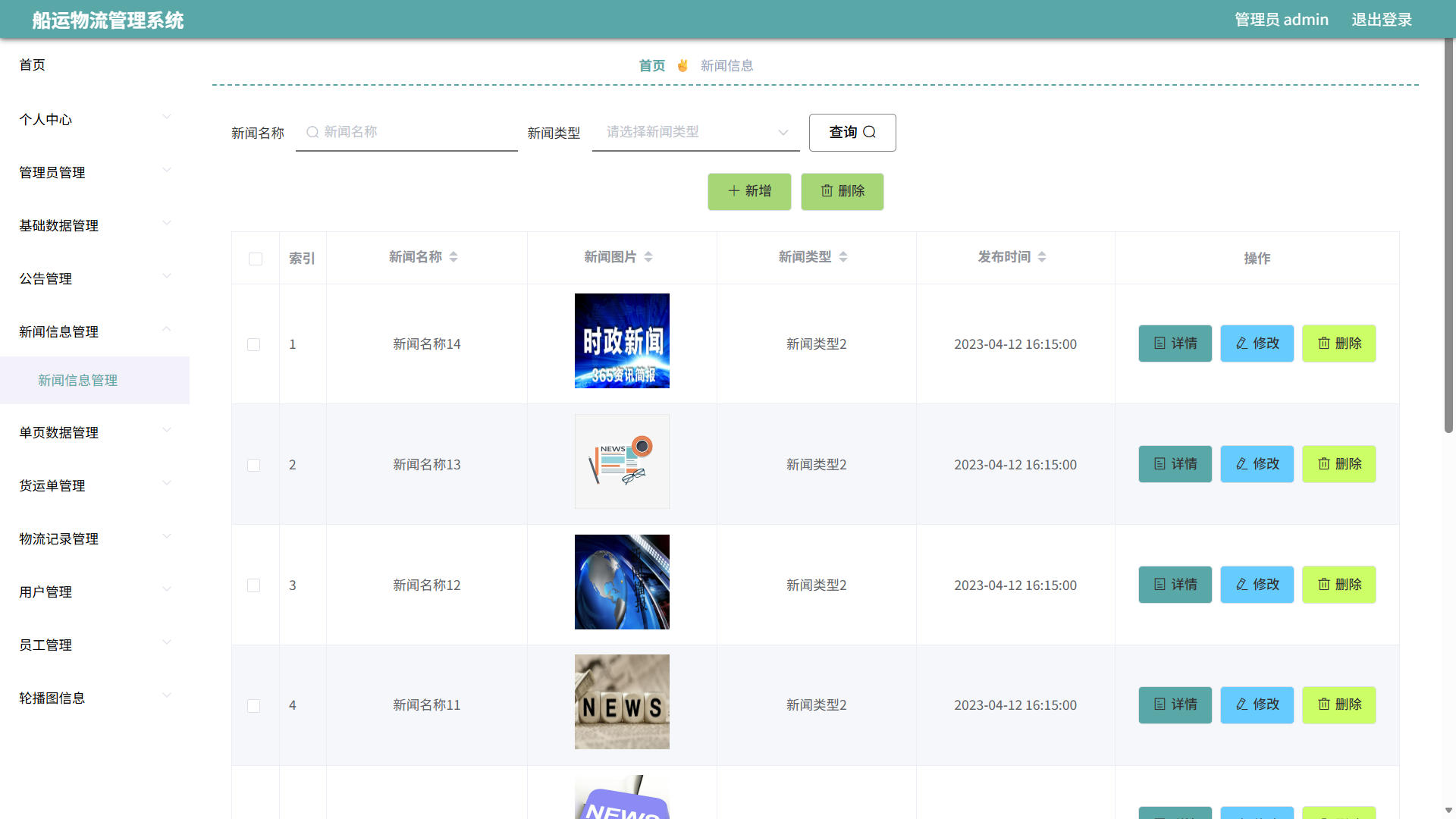This screenshot has height=819, width=1456.
Task: Click sort arrows on 新闻图片 column
Action: (648, 257)
